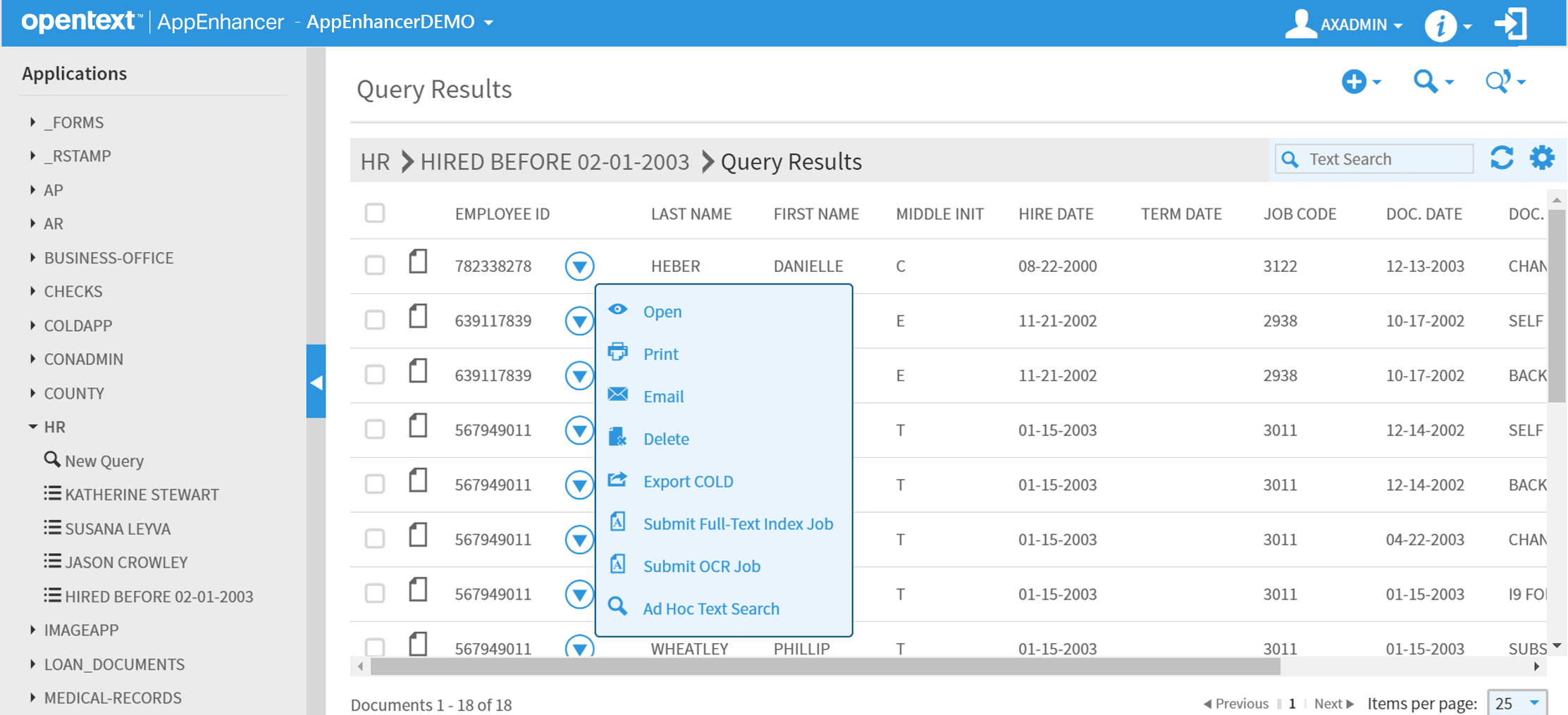Open the New Query link under HR
Screen dimensions: 1568x715
click(x=103, y=460)
